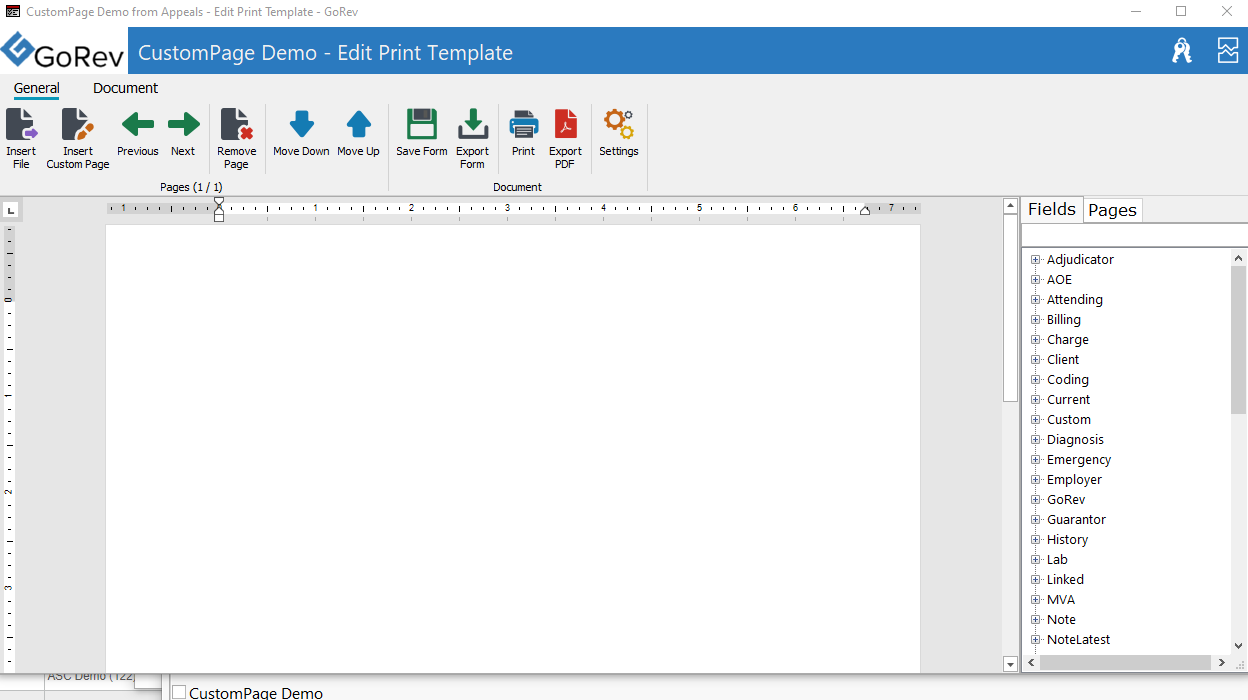Click the Export Form icon
The image size is (1248, 700).
[473, 125]
